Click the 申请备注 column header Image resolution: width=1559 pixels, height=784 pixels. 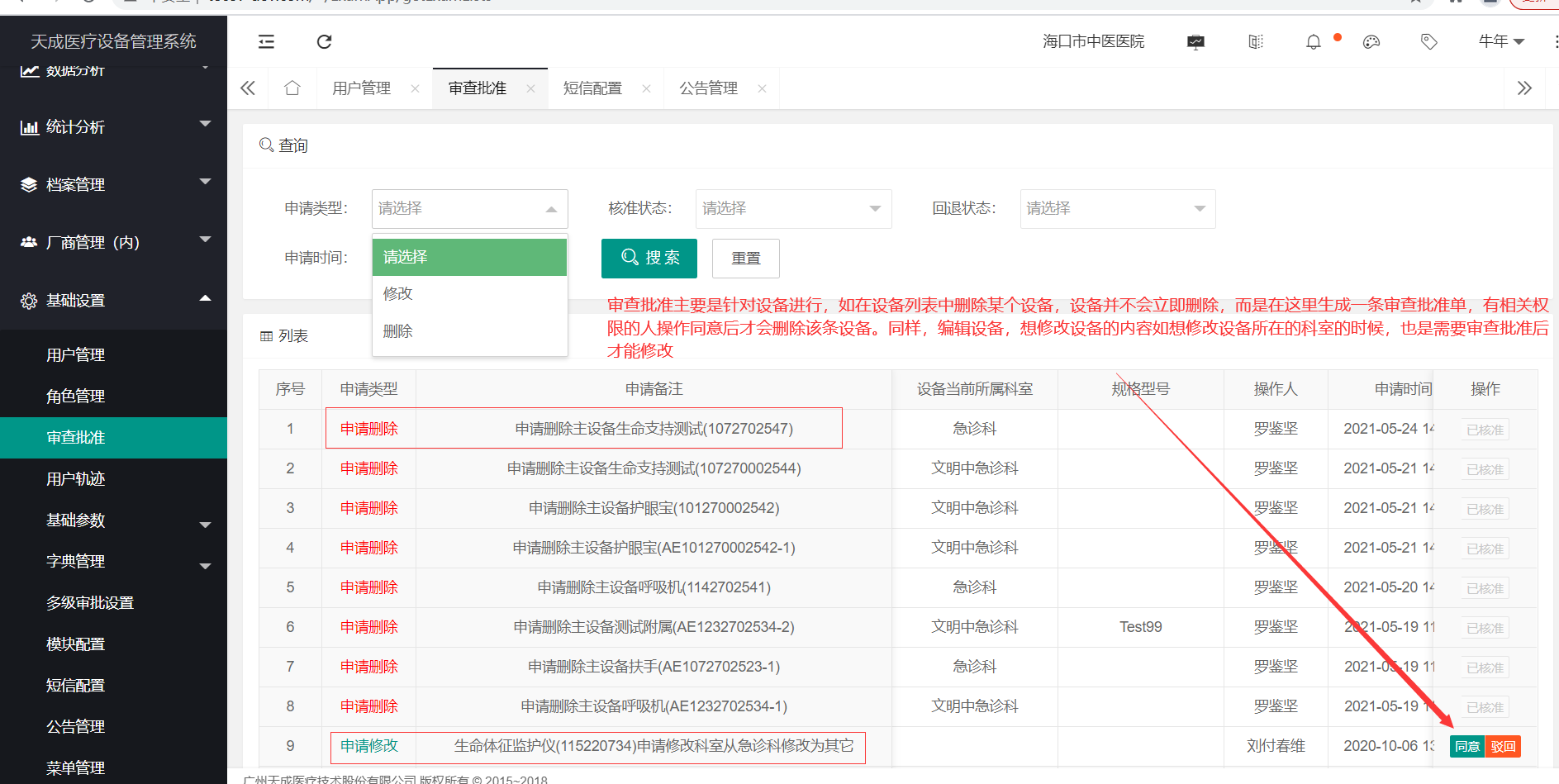coord(654,389)
